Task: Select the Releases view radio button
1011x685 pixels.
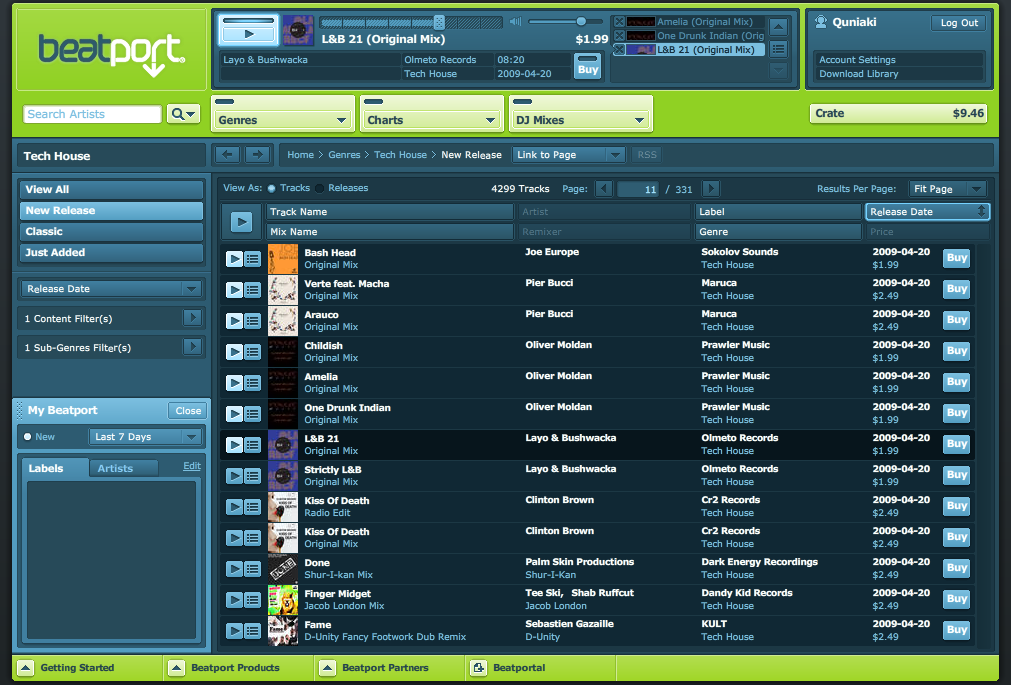Action: point(320,188)
